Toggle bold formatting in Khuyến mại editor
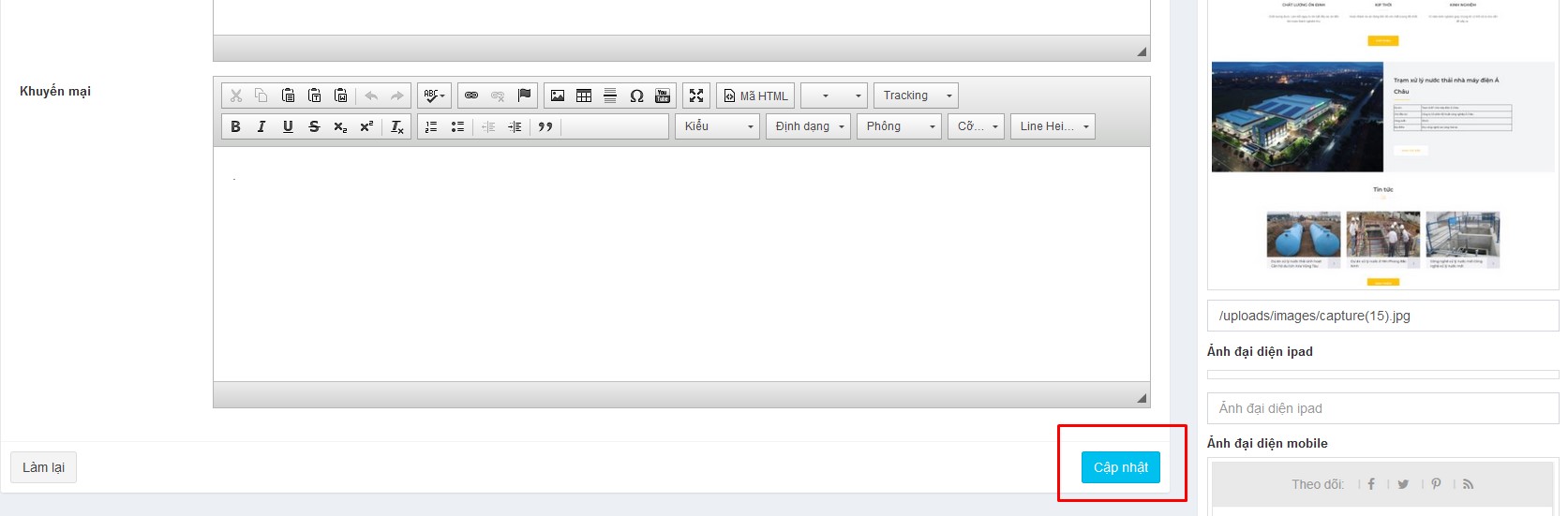Screen dimensions: 1568x516 236,126
